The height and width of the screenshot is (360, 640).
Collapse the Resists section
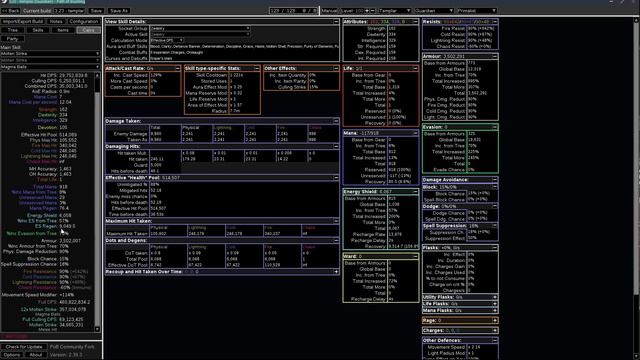click(494, 22)
